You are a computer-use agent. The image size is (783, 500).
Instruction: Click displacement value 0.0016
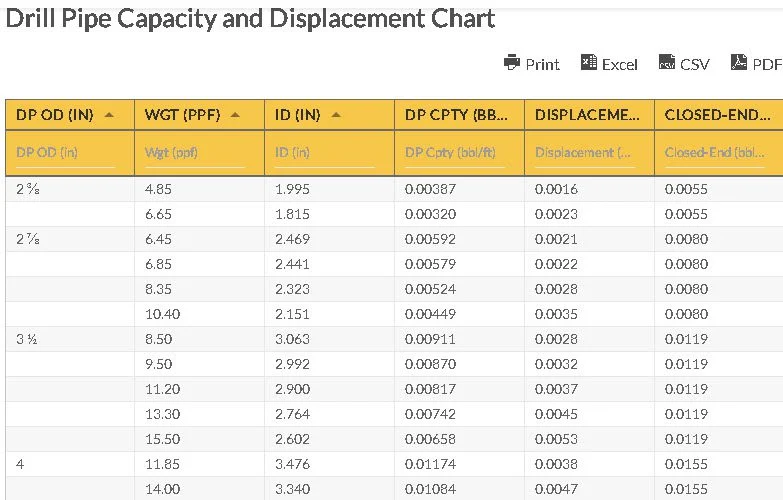(556, 189)
